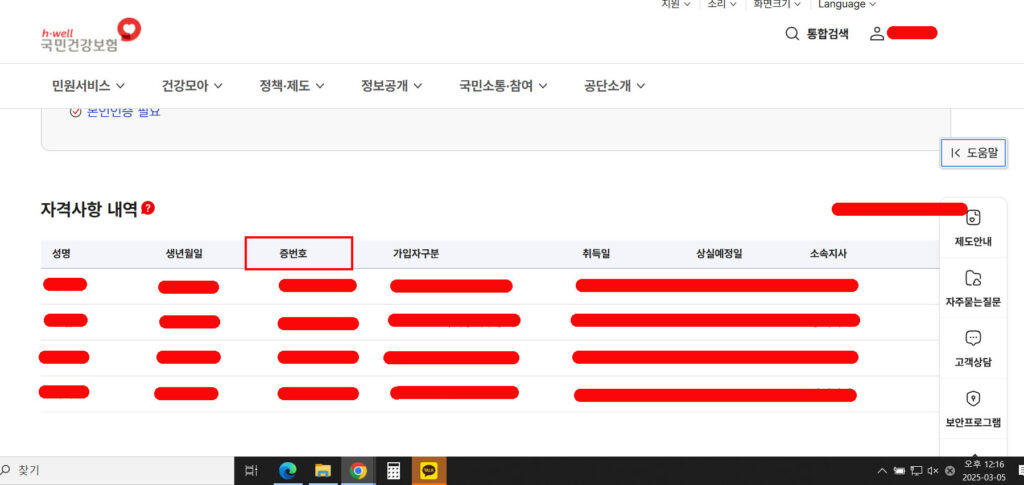Expand the 민원서비스 menu
The image size is (1024, 485).
coord(88,86)
